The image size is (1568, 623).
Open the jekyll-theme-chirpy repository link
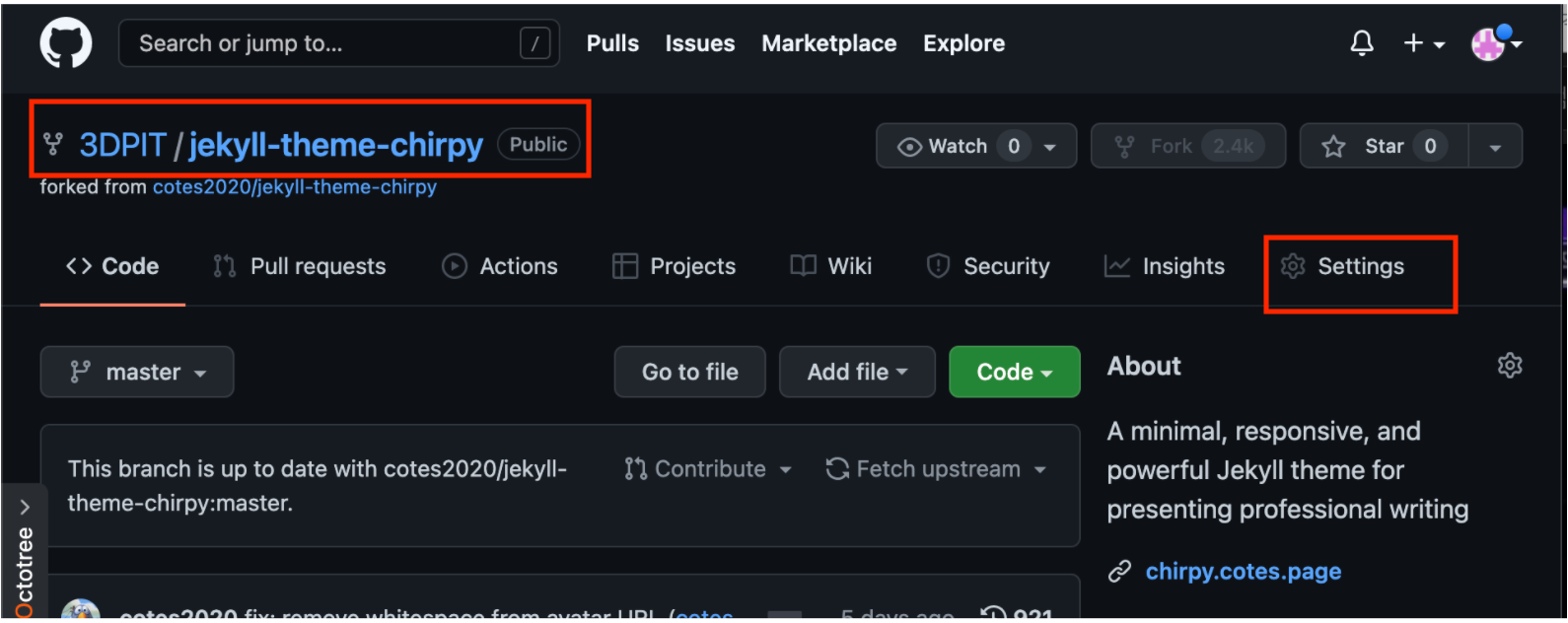pyautogui.click(x=335, y=145)
